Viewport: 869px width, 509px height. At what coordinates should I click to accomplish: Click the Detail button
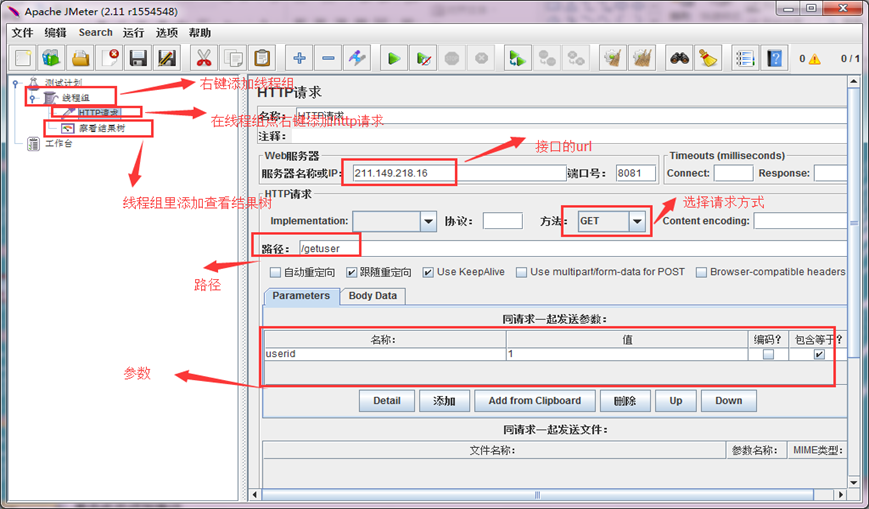point(387,401)
